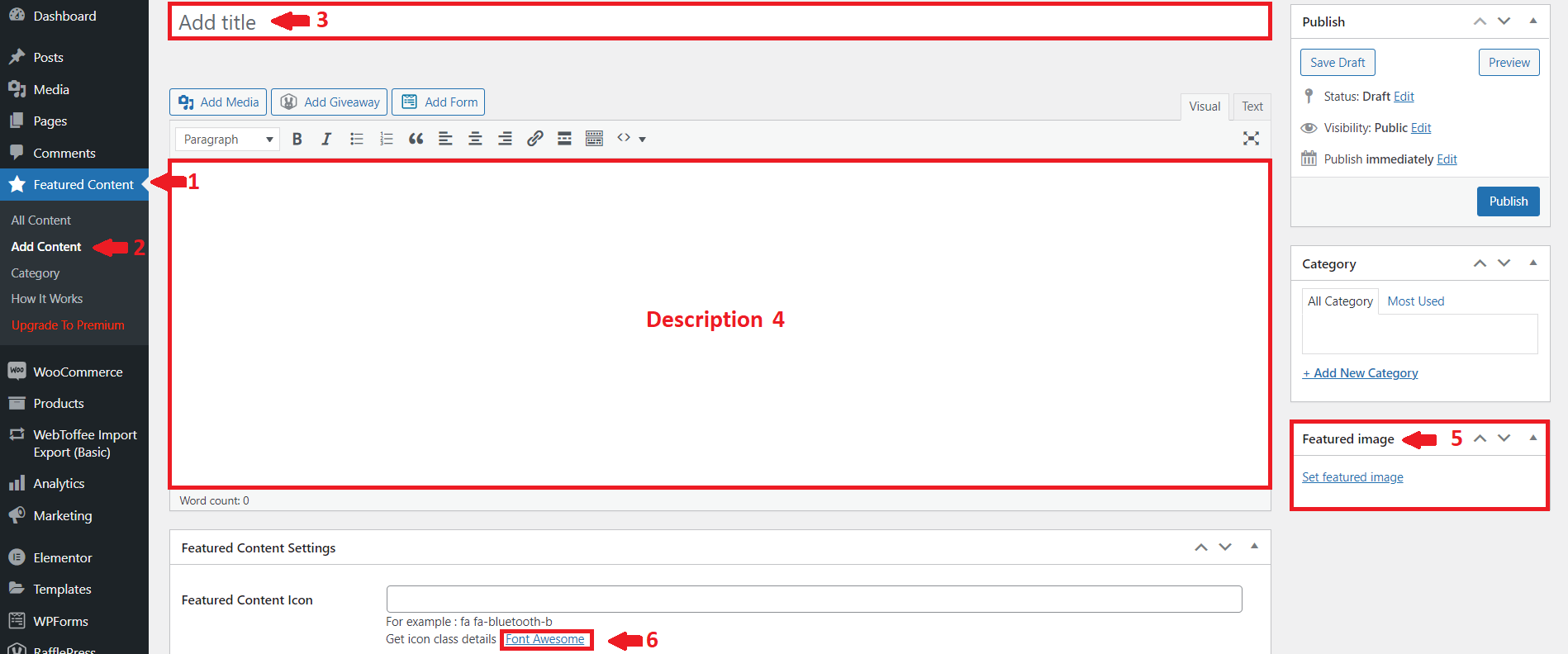1568x654 pixels.
Task: Open Add Content submenu item
Action: click(x=46, y=247)
